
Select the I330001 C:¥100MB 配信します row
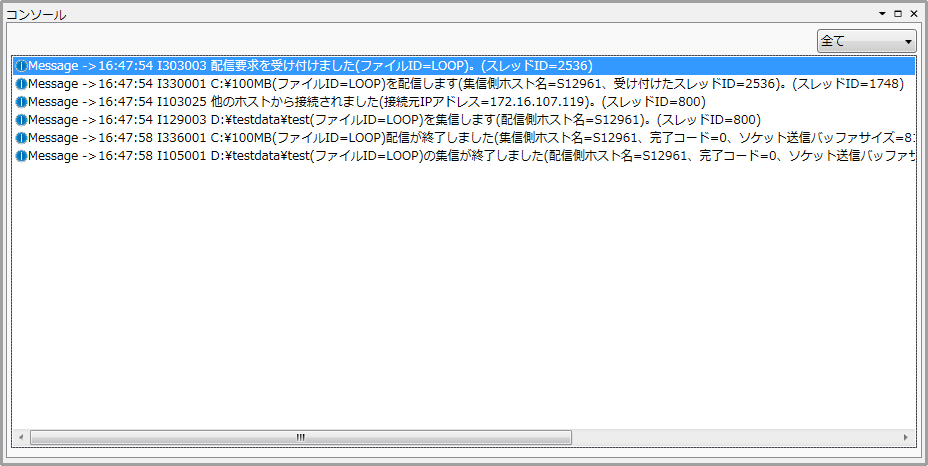(x=464, y=84)
